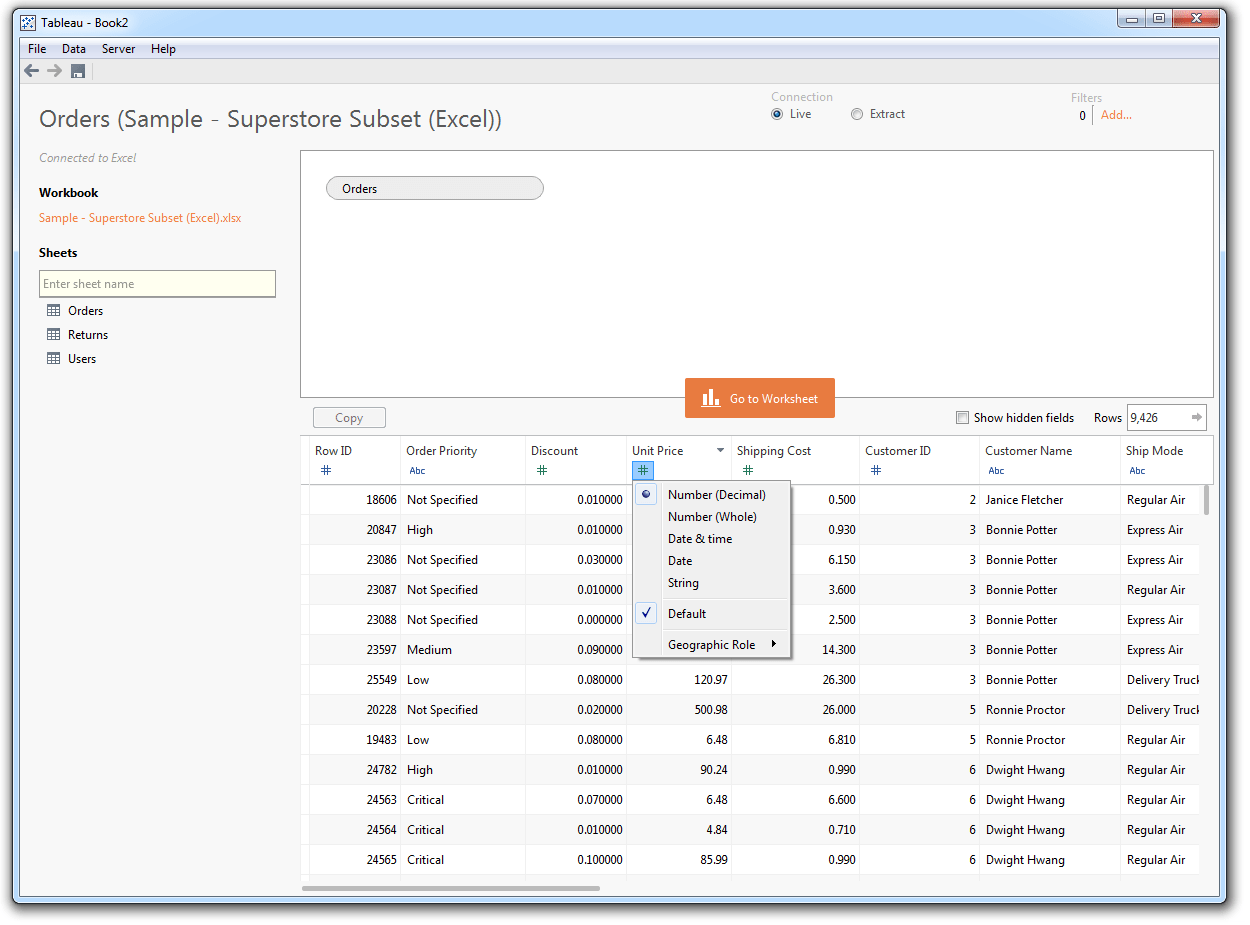Click Customer ID number data type icon
Viewport: 1250px width, 925px height.
(x=875, y=470)
